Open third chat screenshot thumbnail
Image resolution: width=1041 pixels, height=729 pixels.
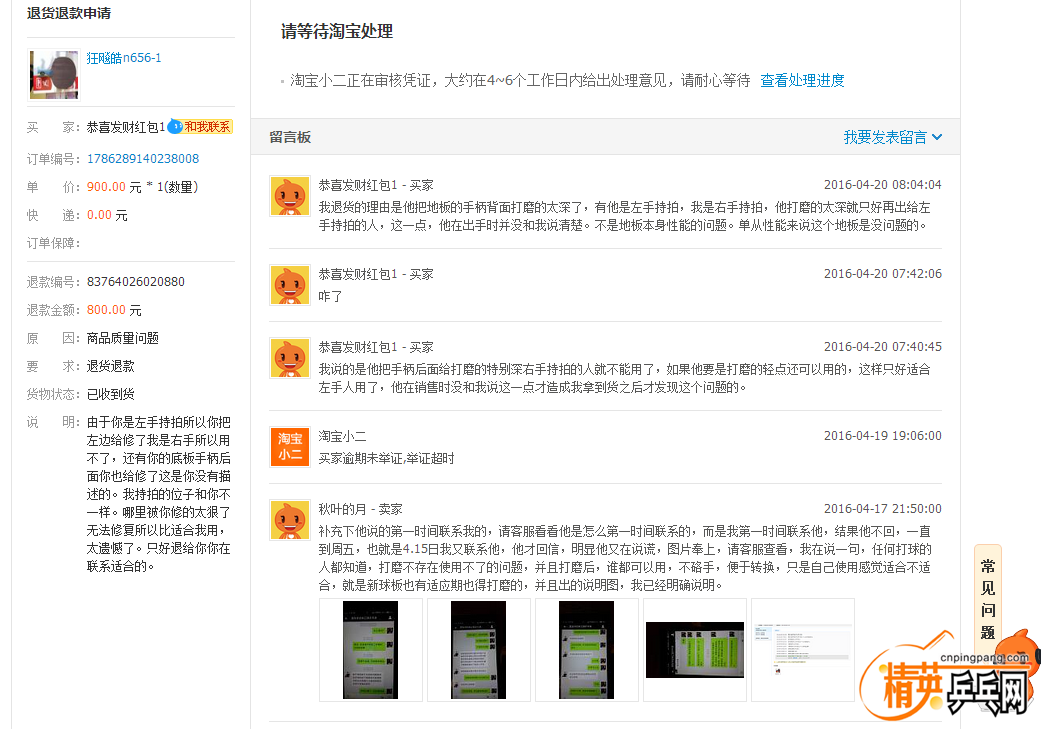tap(587, 650)
